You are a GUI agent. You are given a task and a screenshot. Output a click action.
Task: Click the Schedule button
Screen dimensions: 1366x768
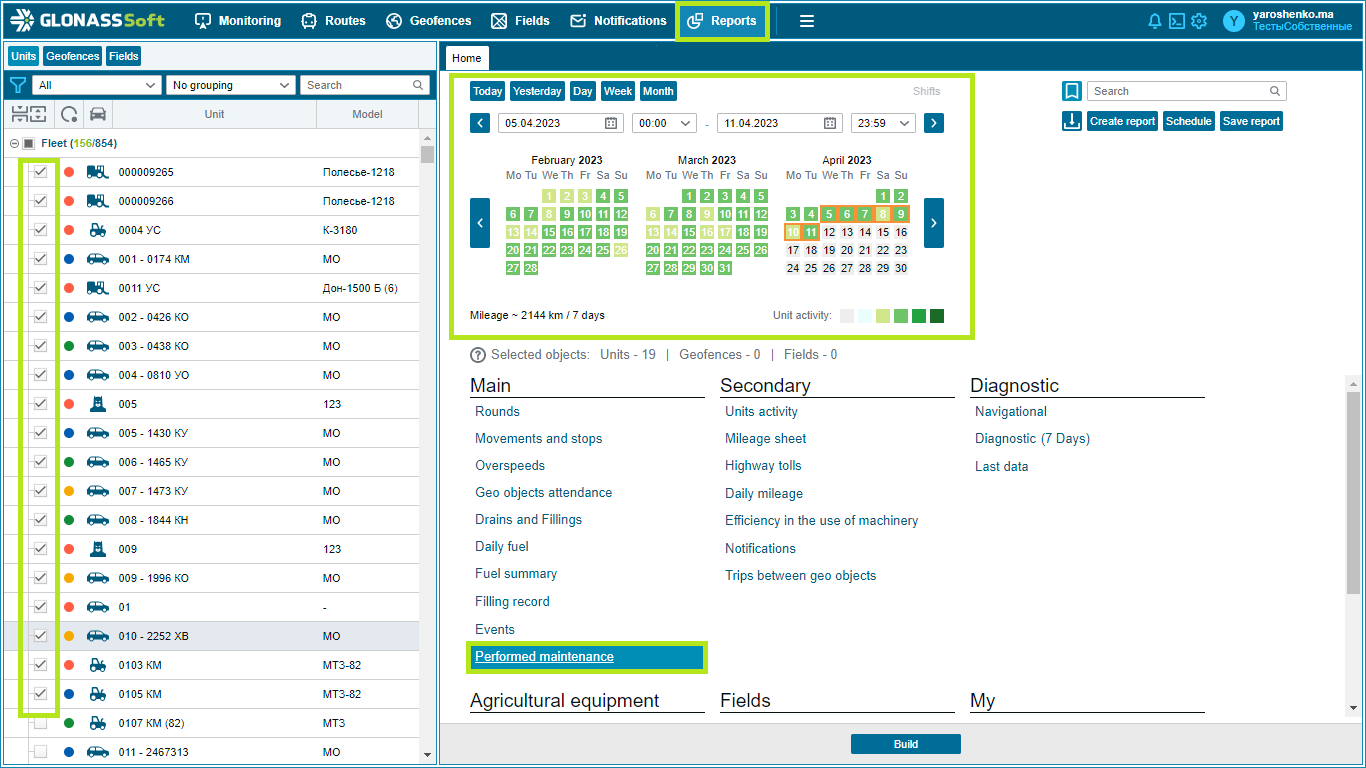tap(1189, 121)
